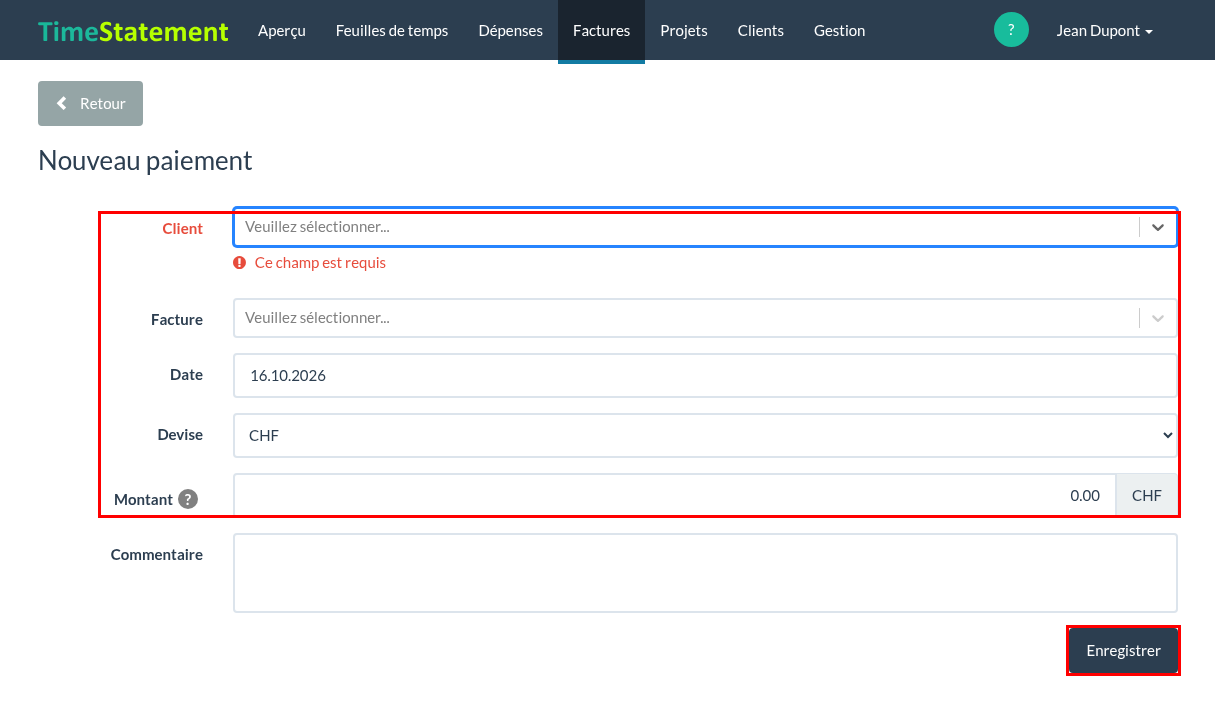Focus the Date input field
Screen dimensions: 1215x703
[705, 376]
